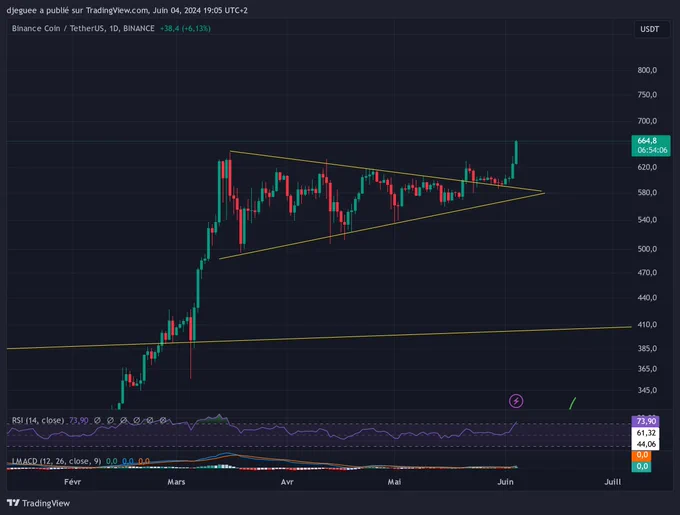Click the green LMACD histogram value 0,0
The image size is (680, 515).
(111, 461)
